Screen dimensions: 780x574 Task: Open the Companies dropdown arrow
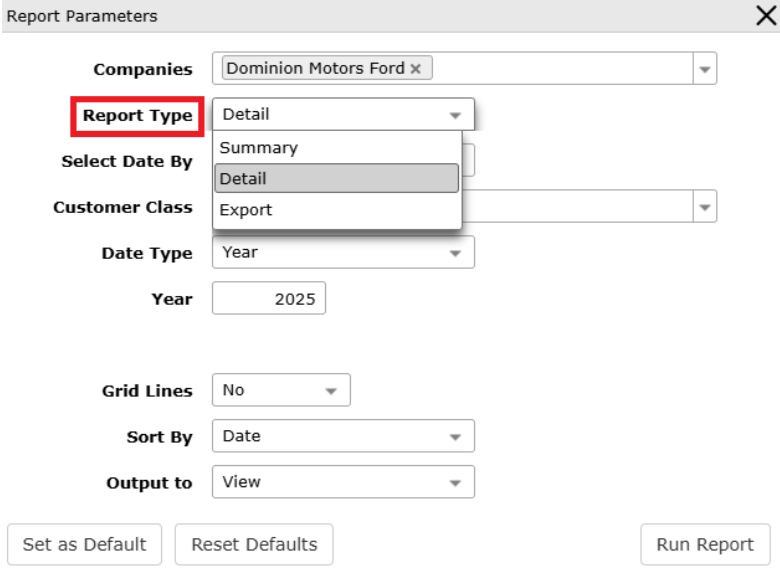click(704, 69)
